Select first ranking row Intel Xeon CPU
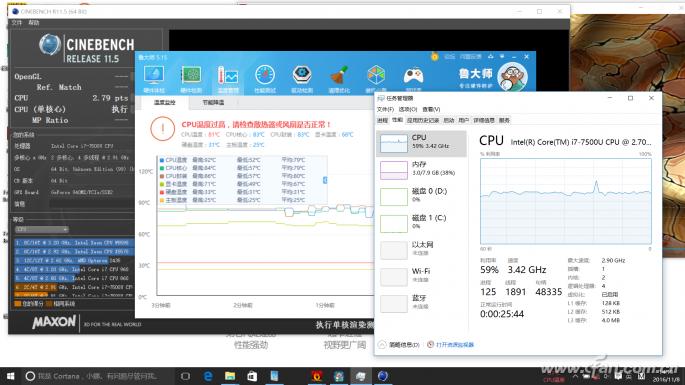685x385 pixels. pos(74,243)
